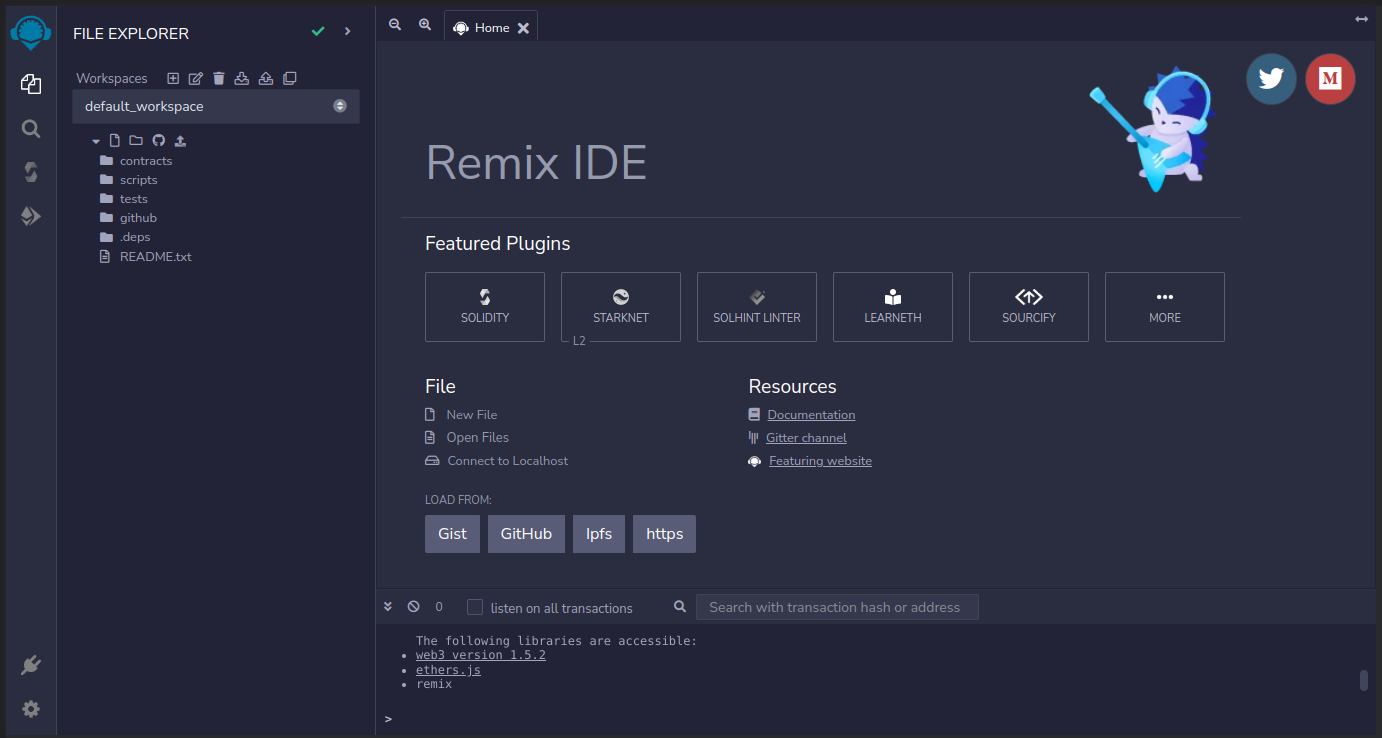Collapse terminal with double-chevron icon
The image size is (1382, 738).
(x=388, y=607)
